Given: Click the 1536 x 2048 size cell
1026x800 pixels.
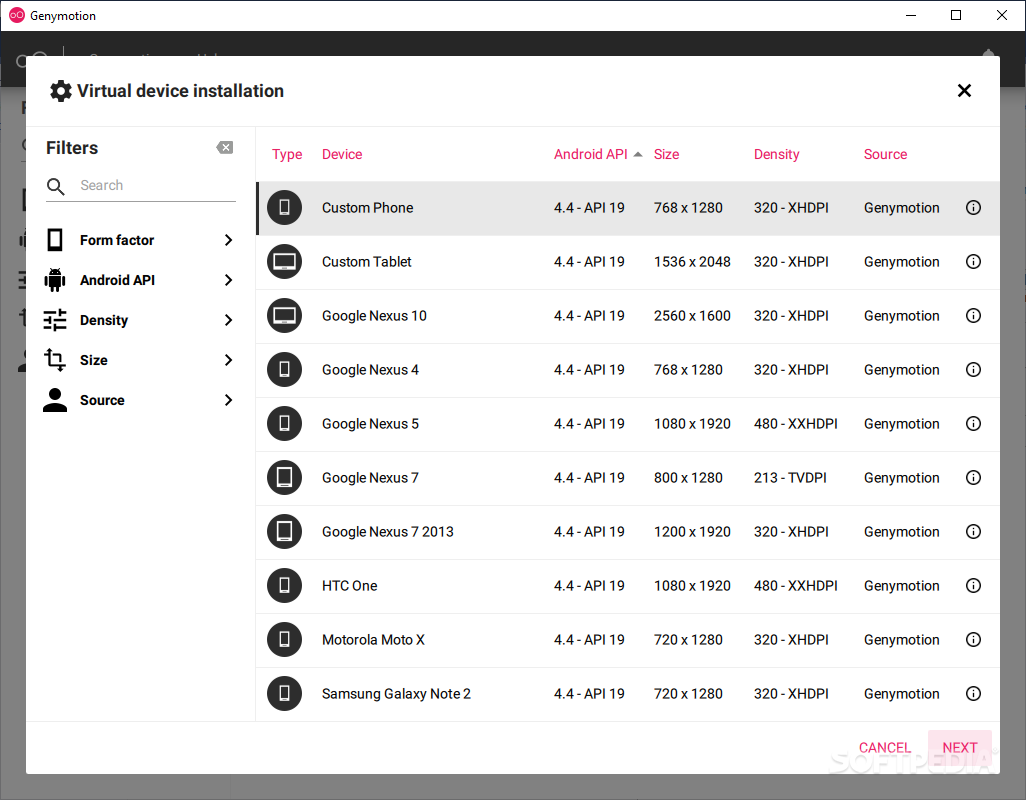Looking at the screenshot, I should click(x=692, y=262).
